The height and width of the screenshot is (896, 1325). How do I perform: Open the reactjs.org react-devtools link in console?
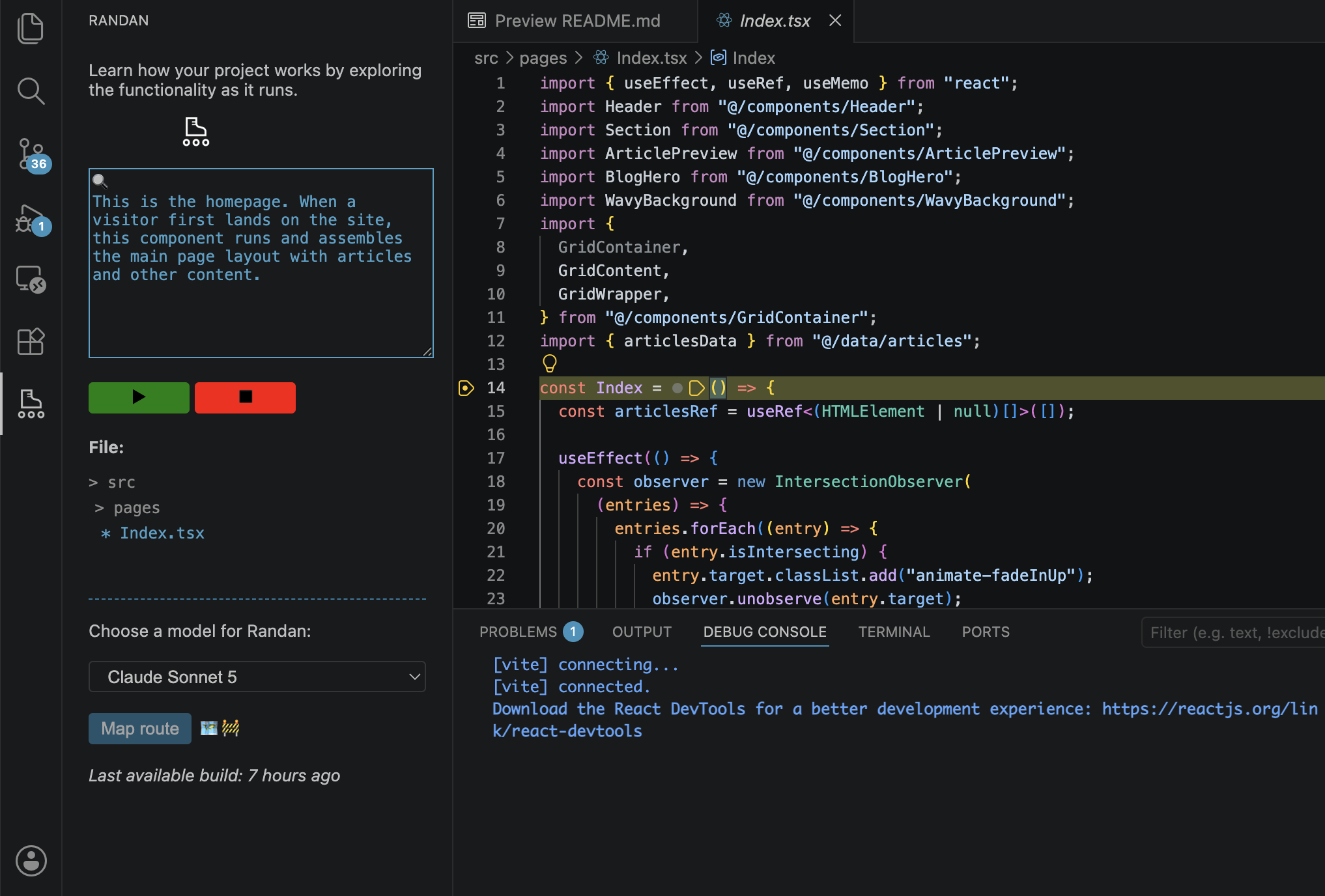tap(1210, 708)
